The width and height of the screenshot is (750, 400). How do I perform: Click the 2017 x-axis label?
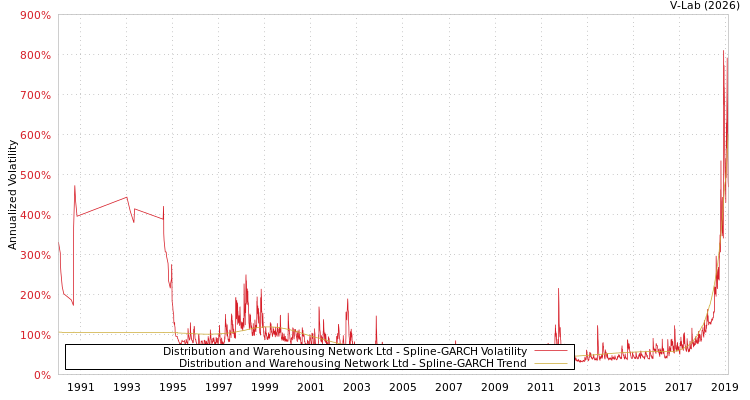tap(679, 387)
